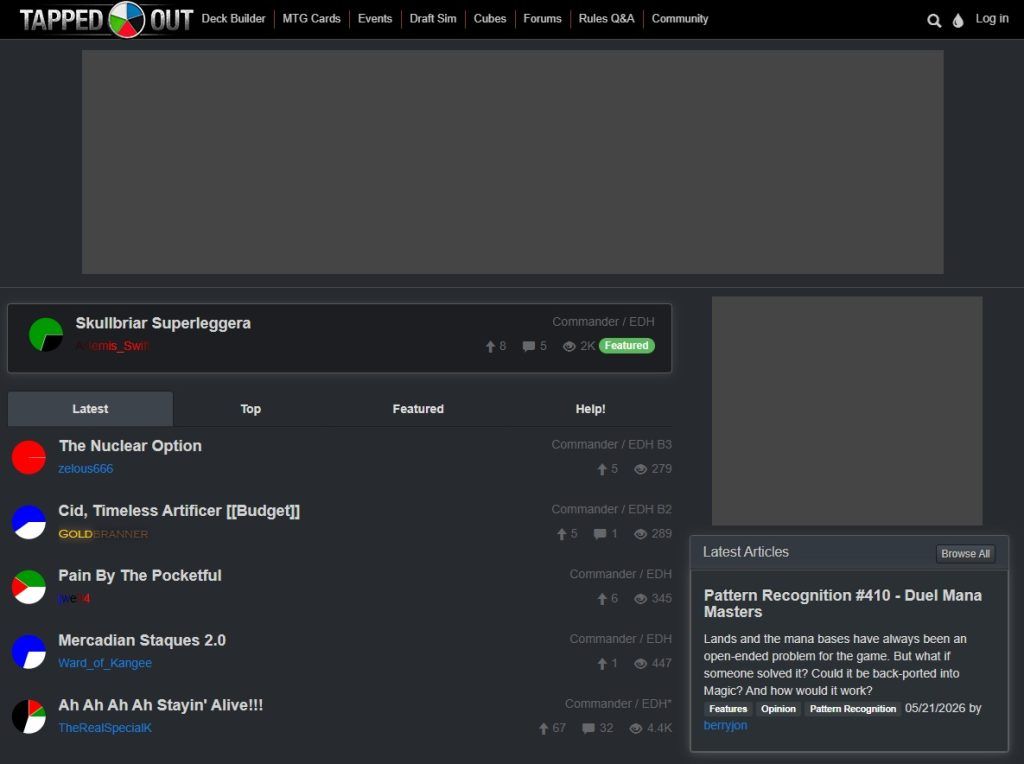Click the green Featured badge
This screenshot has height=764, width=1024.
pos(626,345)
